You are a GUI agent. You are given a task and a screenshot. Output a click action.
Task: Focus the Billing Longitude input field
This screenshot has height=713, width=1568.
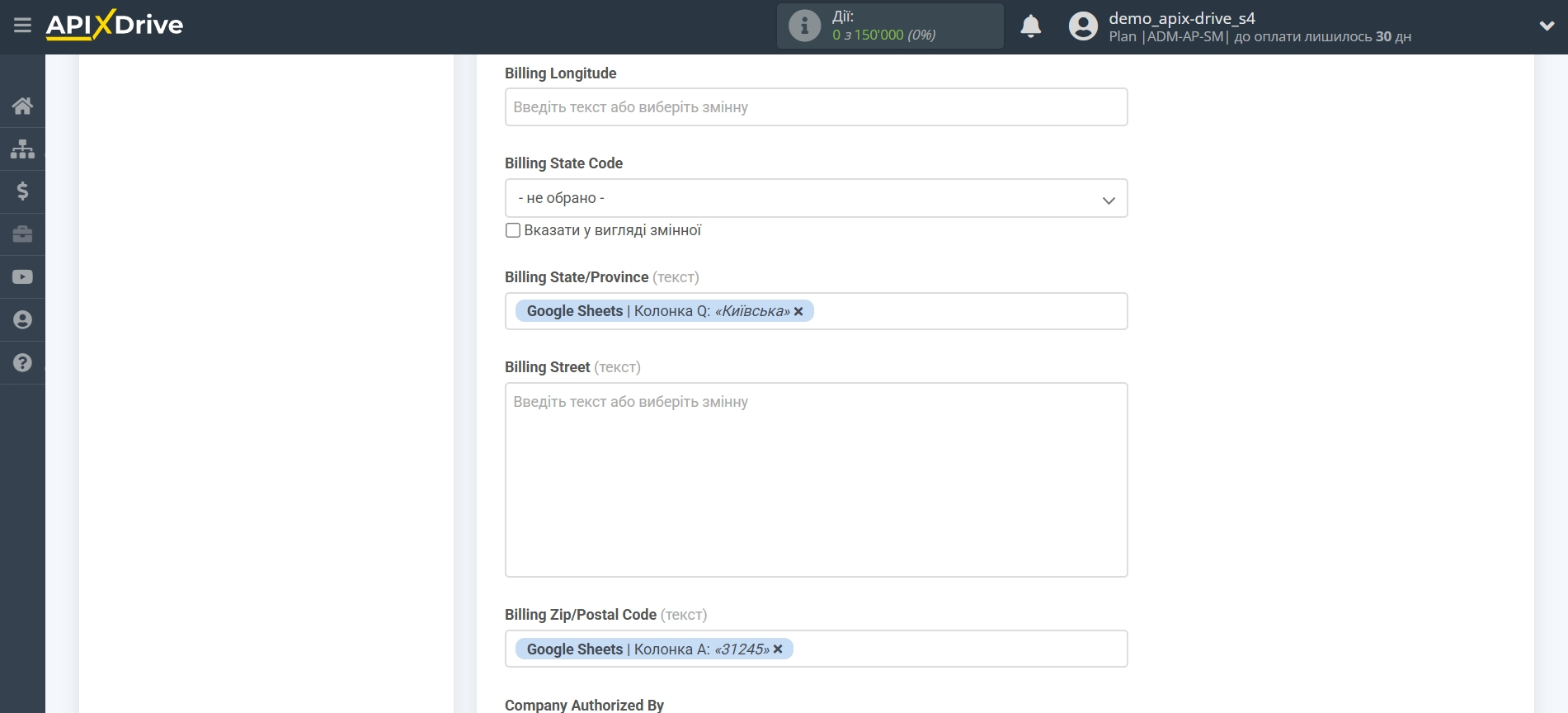point(816,107)
